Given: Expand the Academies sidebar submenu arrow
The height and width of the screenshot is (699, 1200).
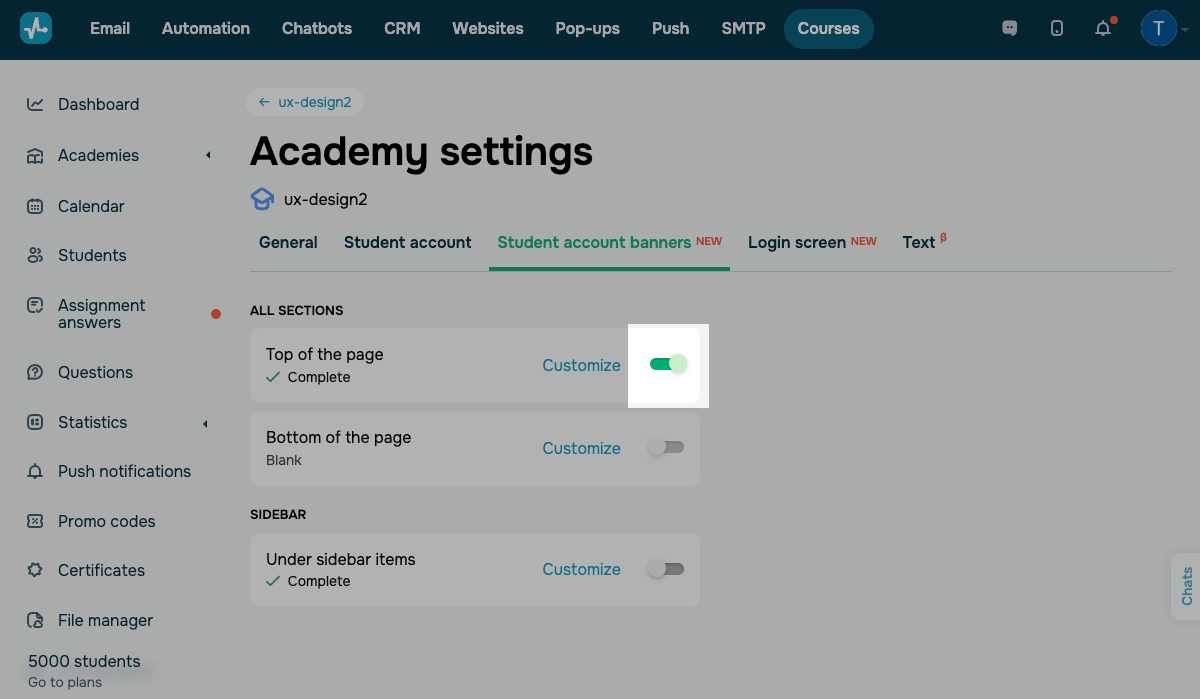Looking at the screenshot, I should (x=208, y=155).
